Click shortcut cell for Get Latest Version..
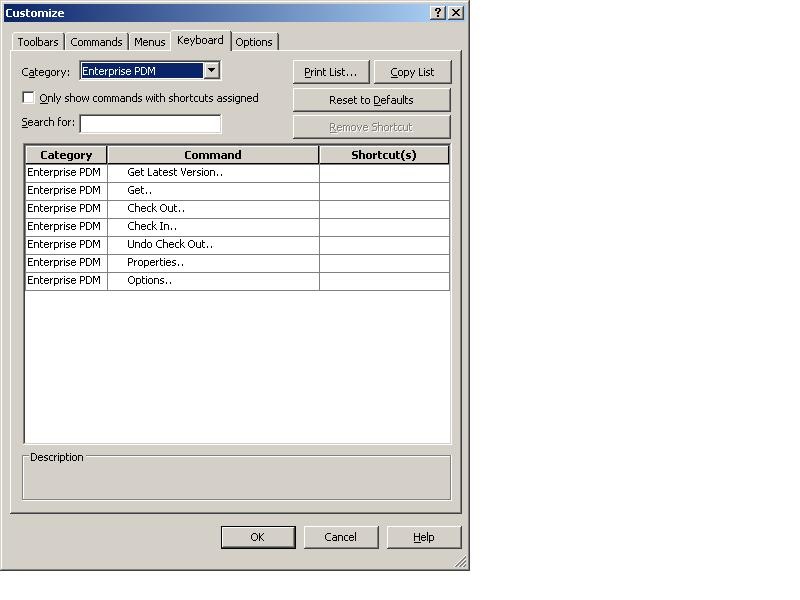The height and width of the screenshot is (600, 800). tap(384, 173)
